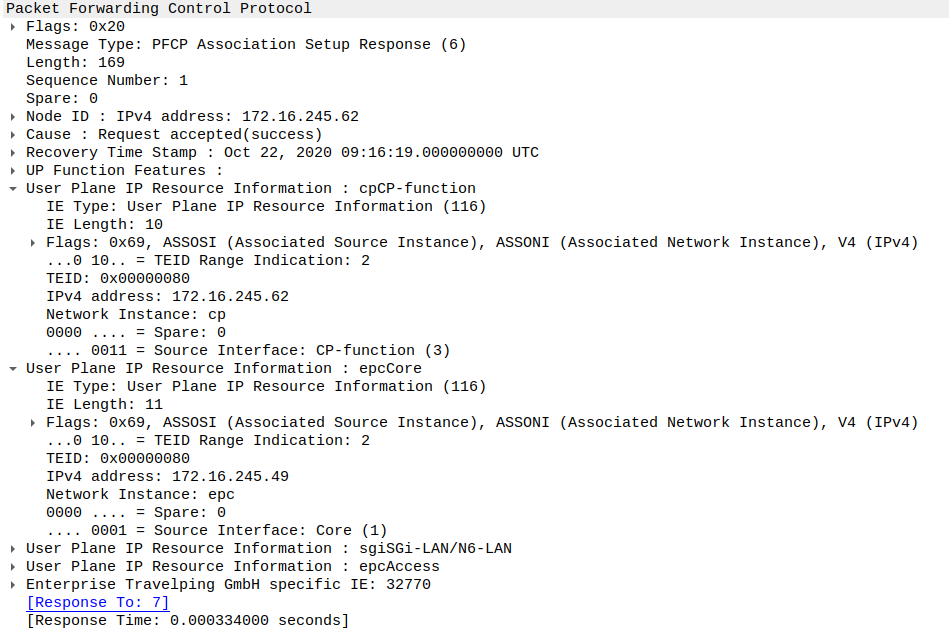Select the IPv4 address 172.16.245.49 field

tap(160, 476)
